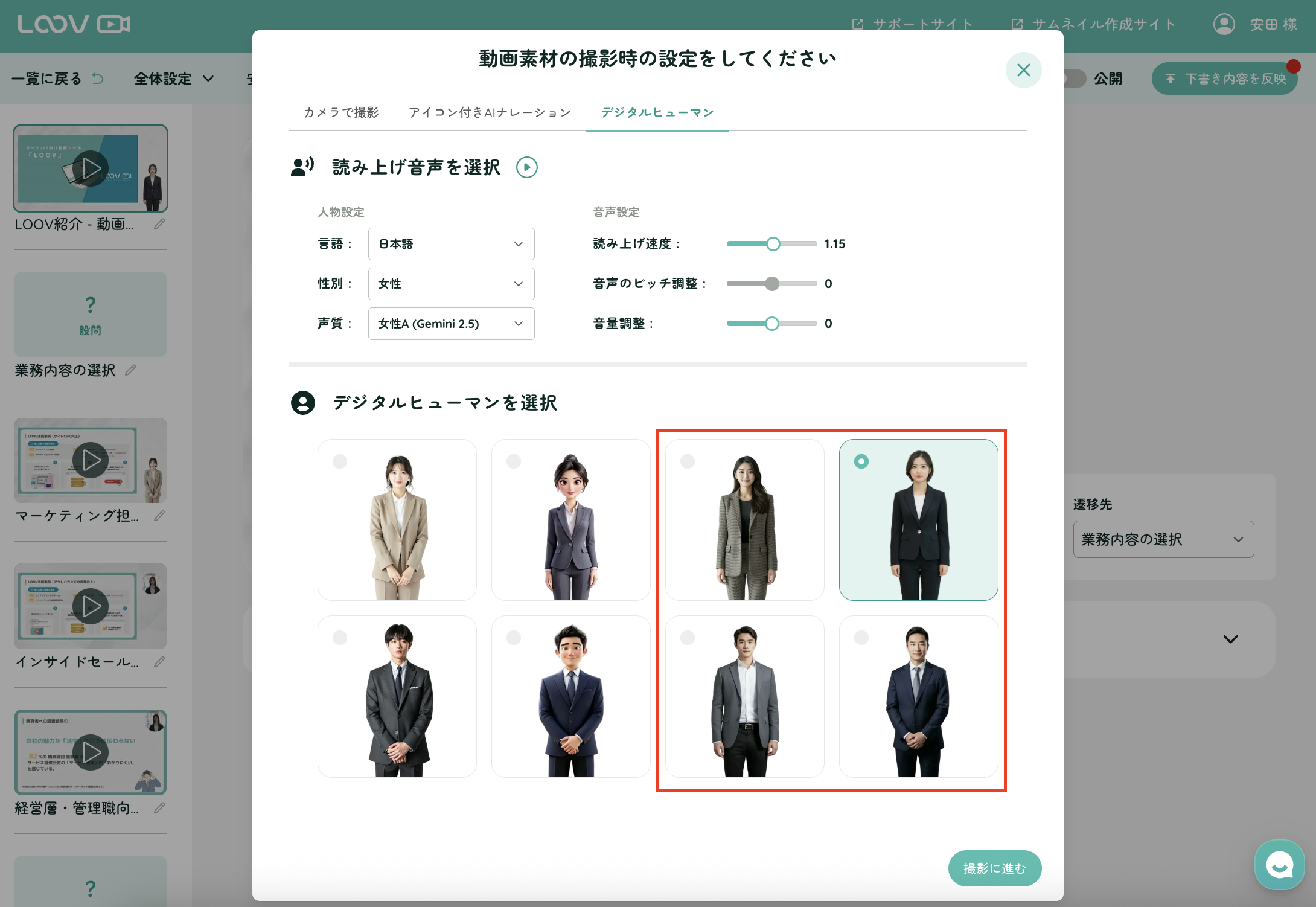Switch to the カメラで撮影 tab
Screen dimensions: 1316x907
[x=341, y=112]
